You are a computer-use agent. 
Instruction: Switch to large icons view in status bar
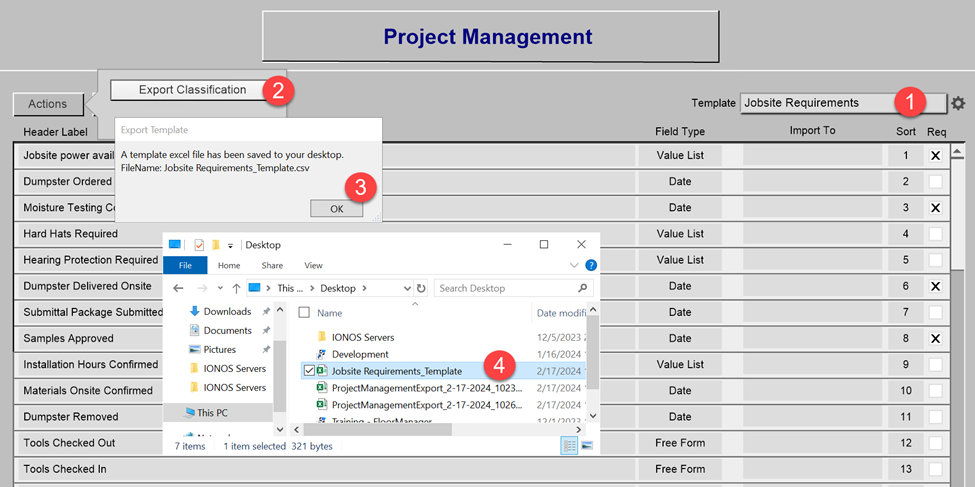coord(586,445)
